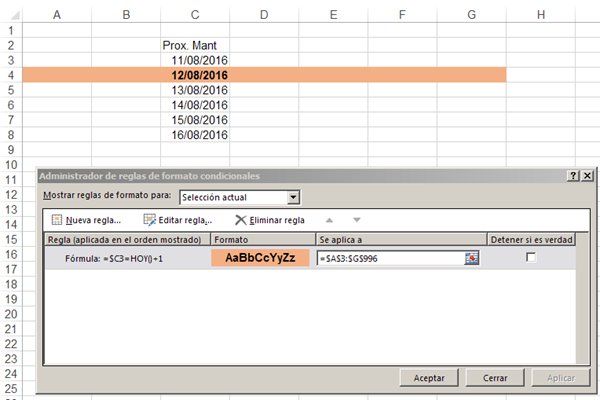Select column G header
Screen dimensions: 600x400
(x=471, y=15)
